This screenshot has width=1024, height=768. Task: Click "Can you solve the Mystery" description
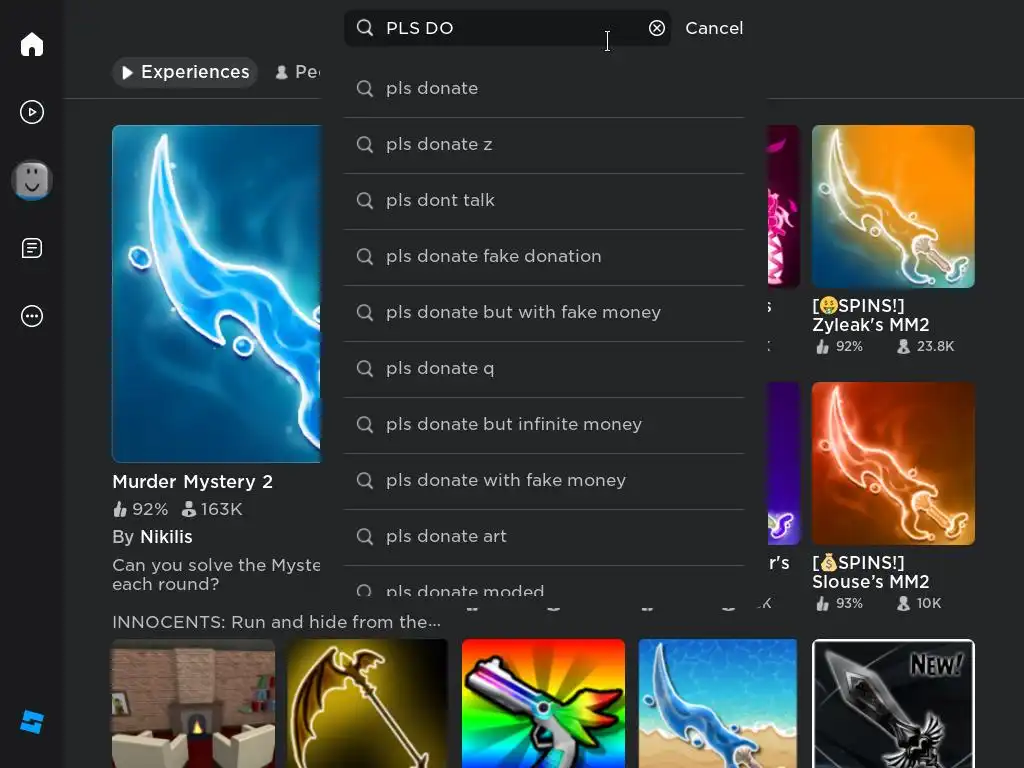pos(216,575)
